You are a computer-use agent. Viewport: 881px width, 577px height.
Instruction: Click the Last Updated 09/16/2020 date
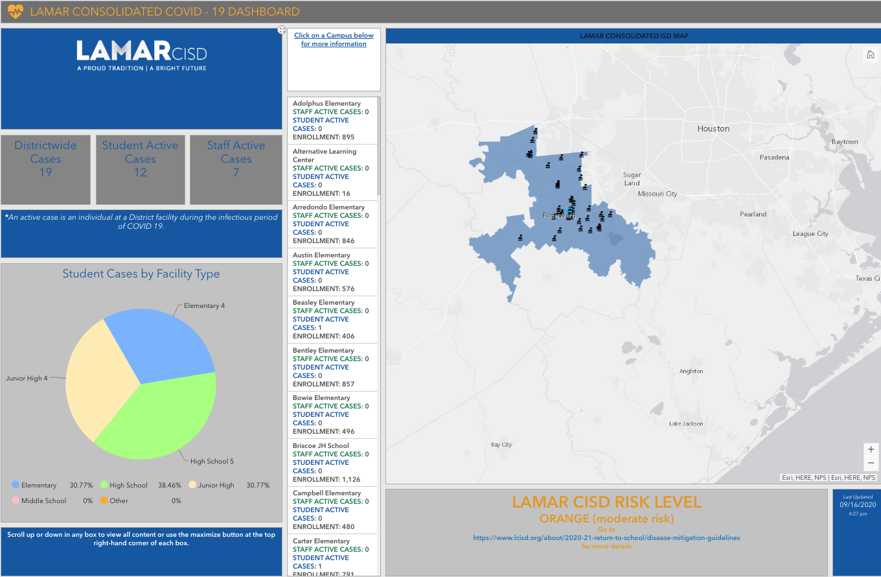[x=857, y=505]
